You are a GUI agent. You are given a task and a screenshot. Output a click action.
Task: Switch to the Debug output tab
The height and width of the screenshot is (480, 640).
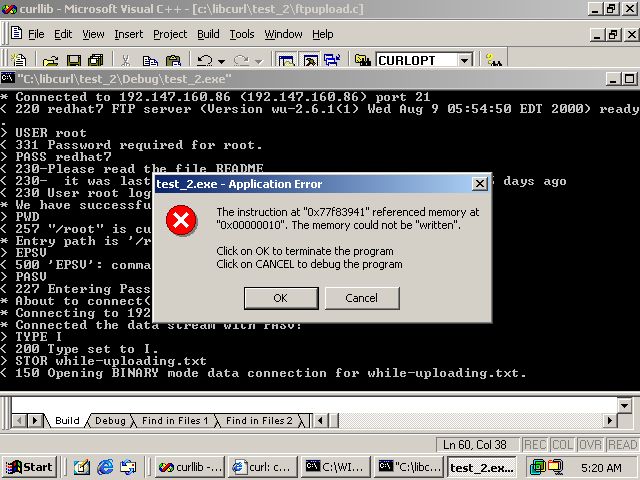click(x=110, y=420)
